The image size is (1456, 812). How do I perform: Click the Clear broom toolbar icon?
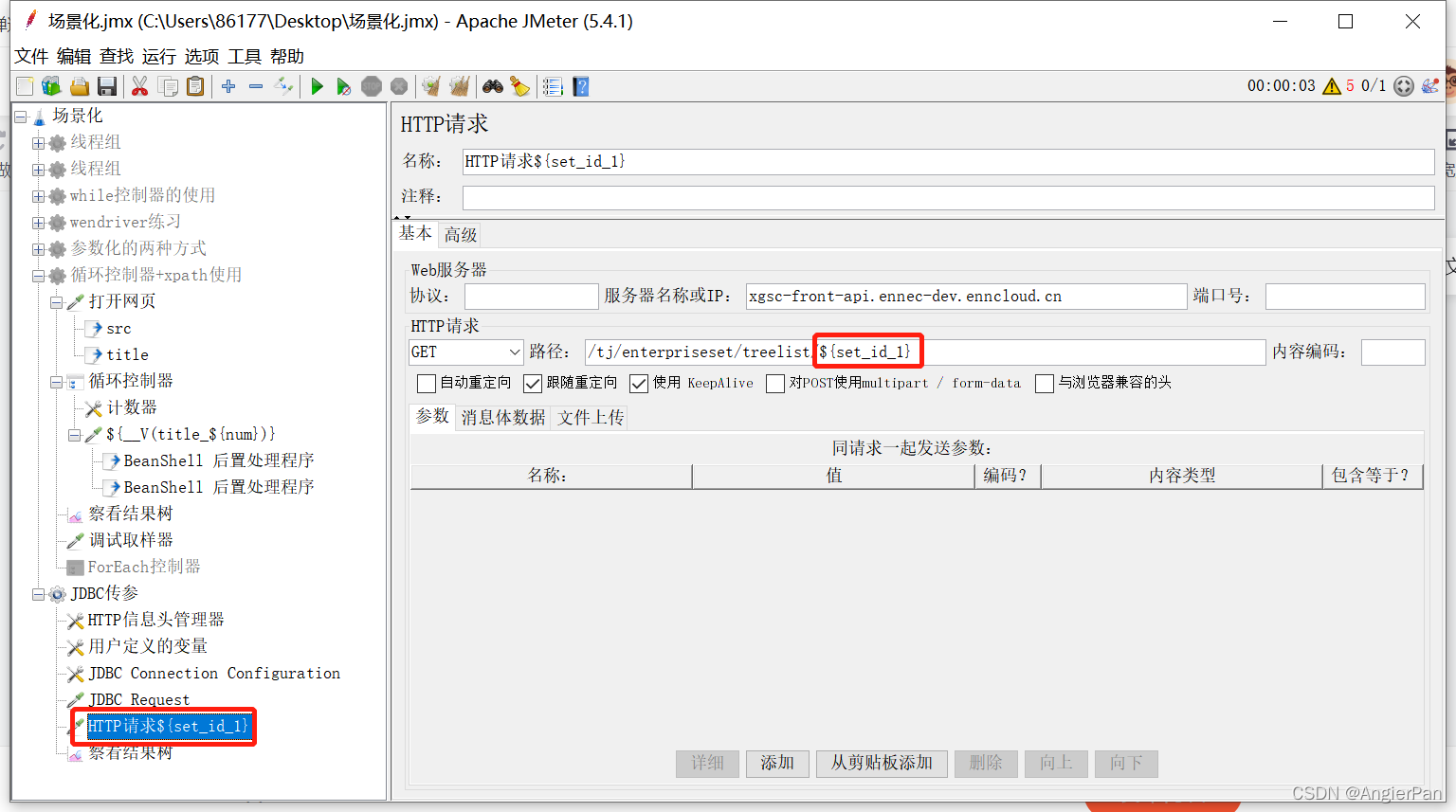[x=520, y=86]
